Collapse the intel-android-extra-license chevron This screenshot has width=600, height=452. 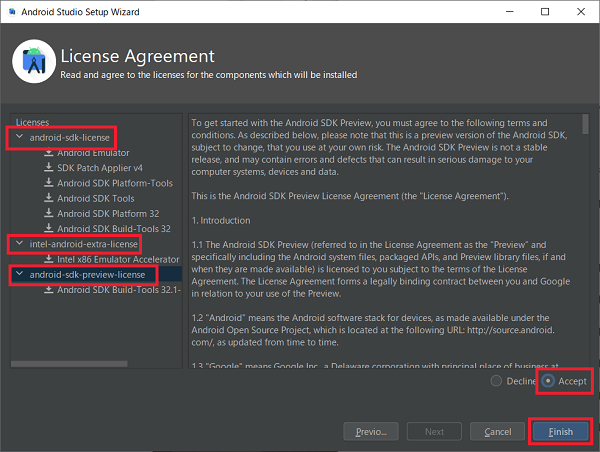pos(20,243)
